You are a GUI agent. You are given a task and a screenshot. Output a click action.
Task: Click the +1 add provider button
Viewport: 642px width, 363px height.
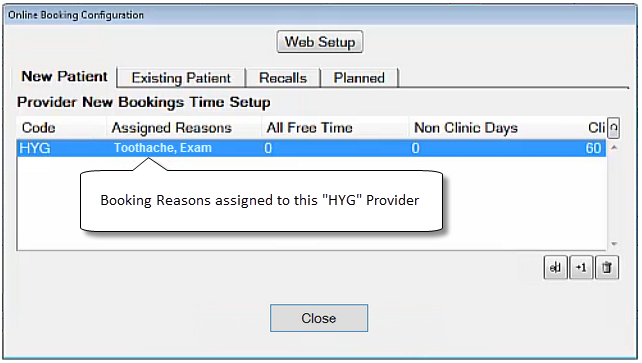click(x=581, y=268)
